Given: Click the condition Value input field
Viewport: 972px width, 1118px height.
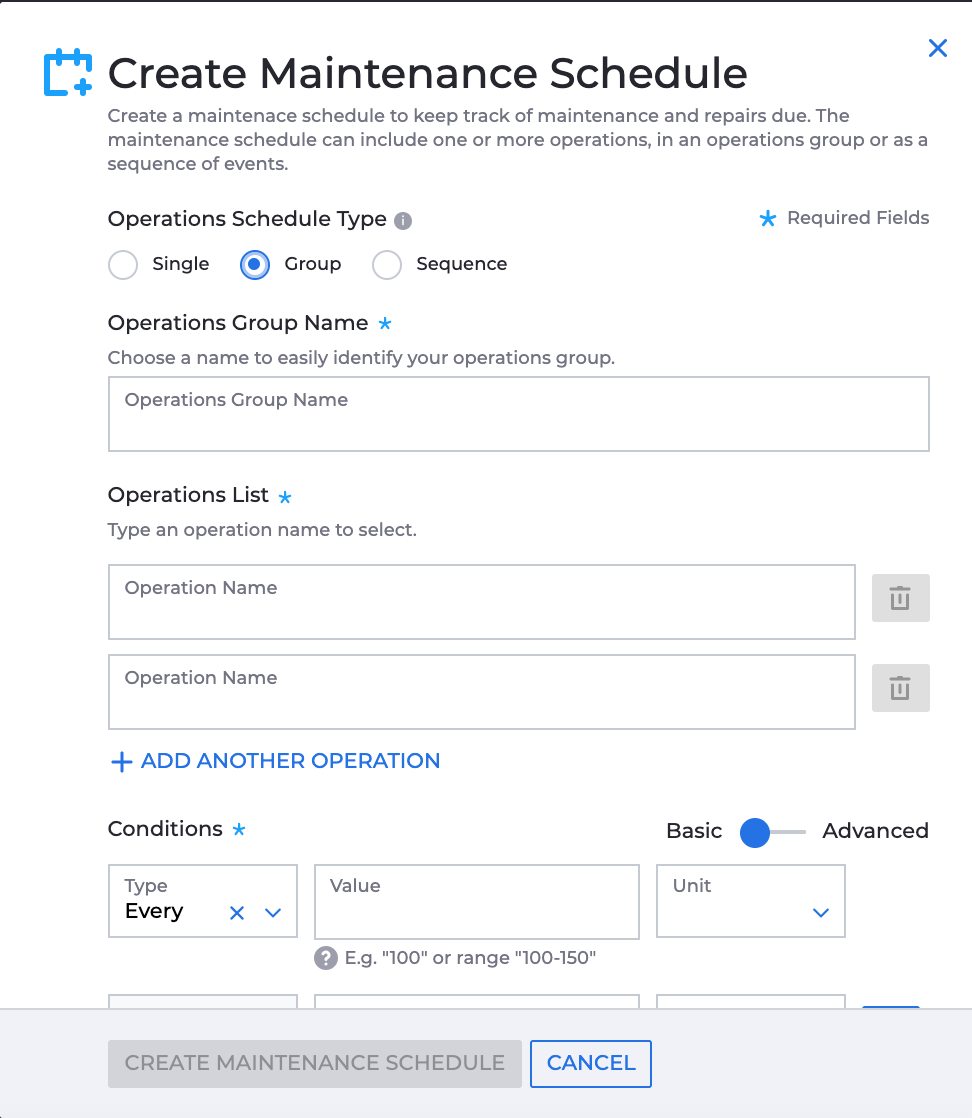Looking at the screenshot, I should click(x=476, y=902).
